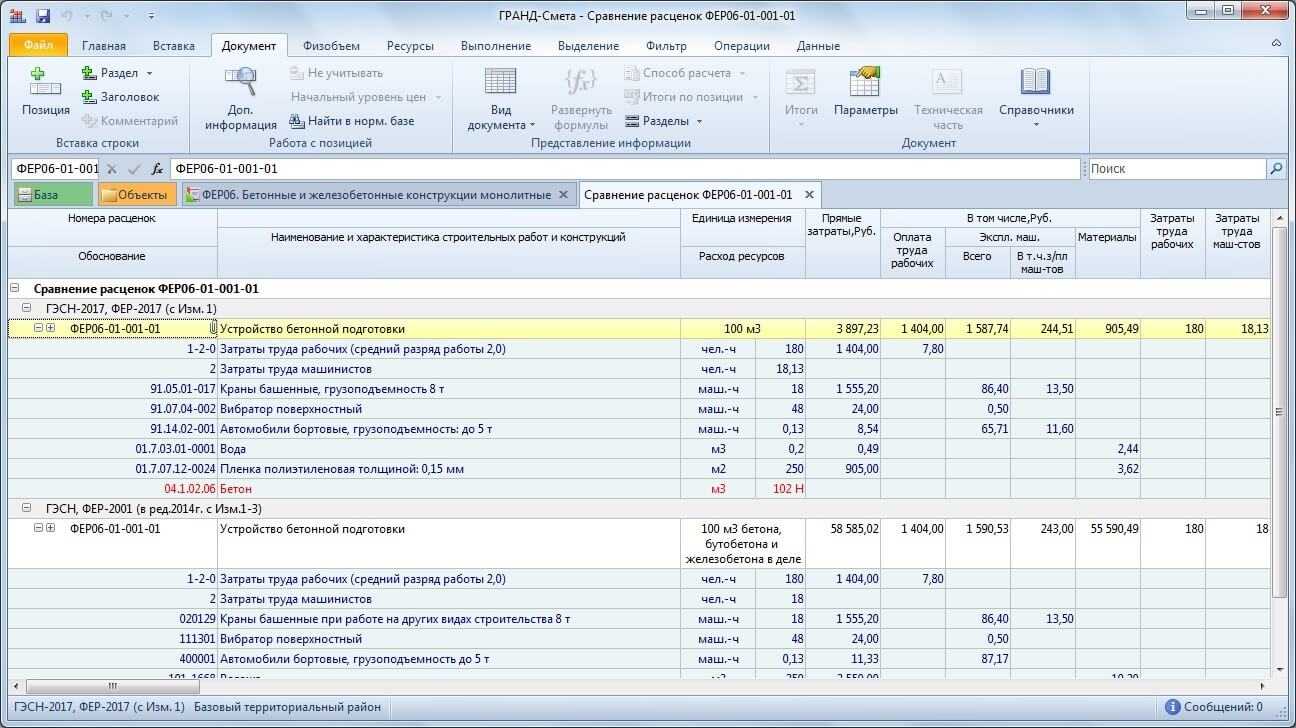Click the Save icon in quick access toolbar
1296x728 pixels.
[x=43, y=16]
